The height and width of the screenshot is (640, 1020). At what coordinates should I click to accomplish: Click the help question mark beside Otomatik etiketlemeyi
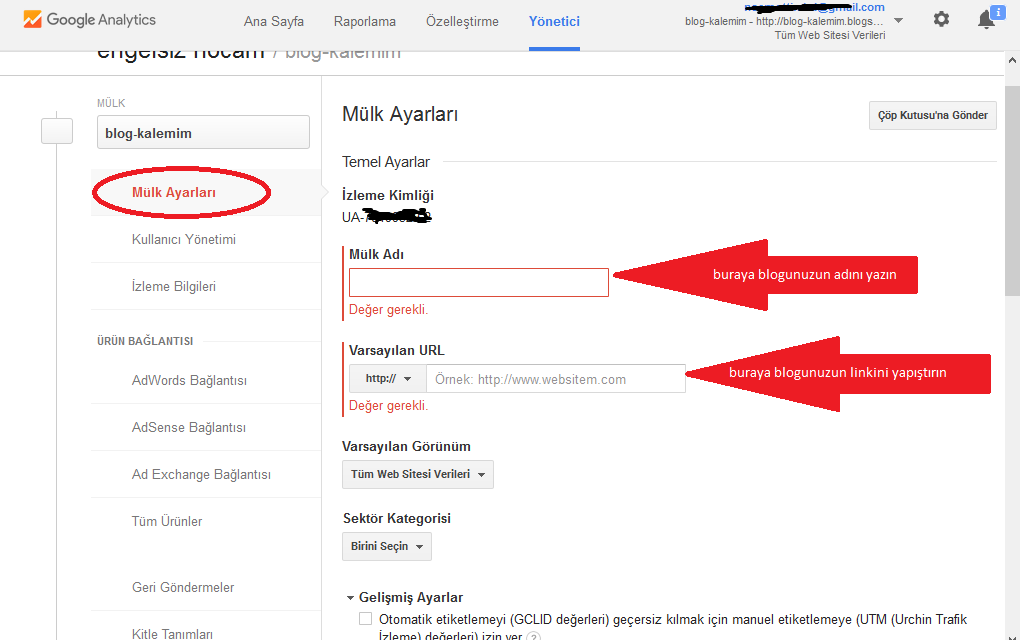(533, 636)
